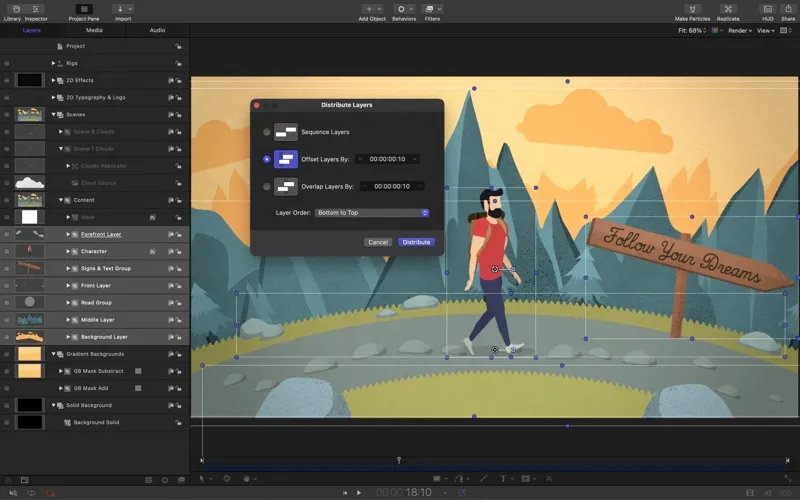Select the Background Solid layer
800x500 pixels.
95,422
